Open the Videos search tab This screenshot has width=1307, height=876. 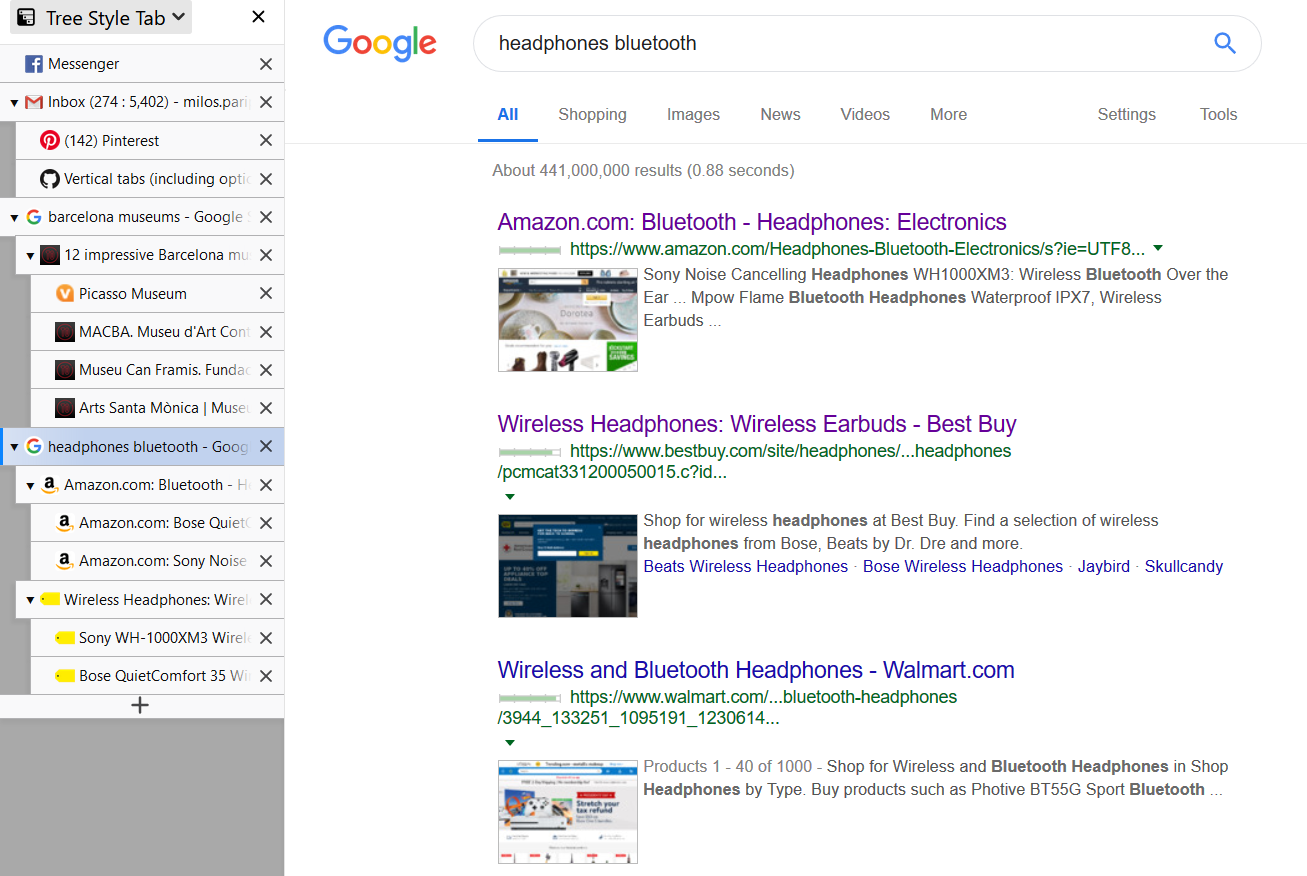(865, 114)
